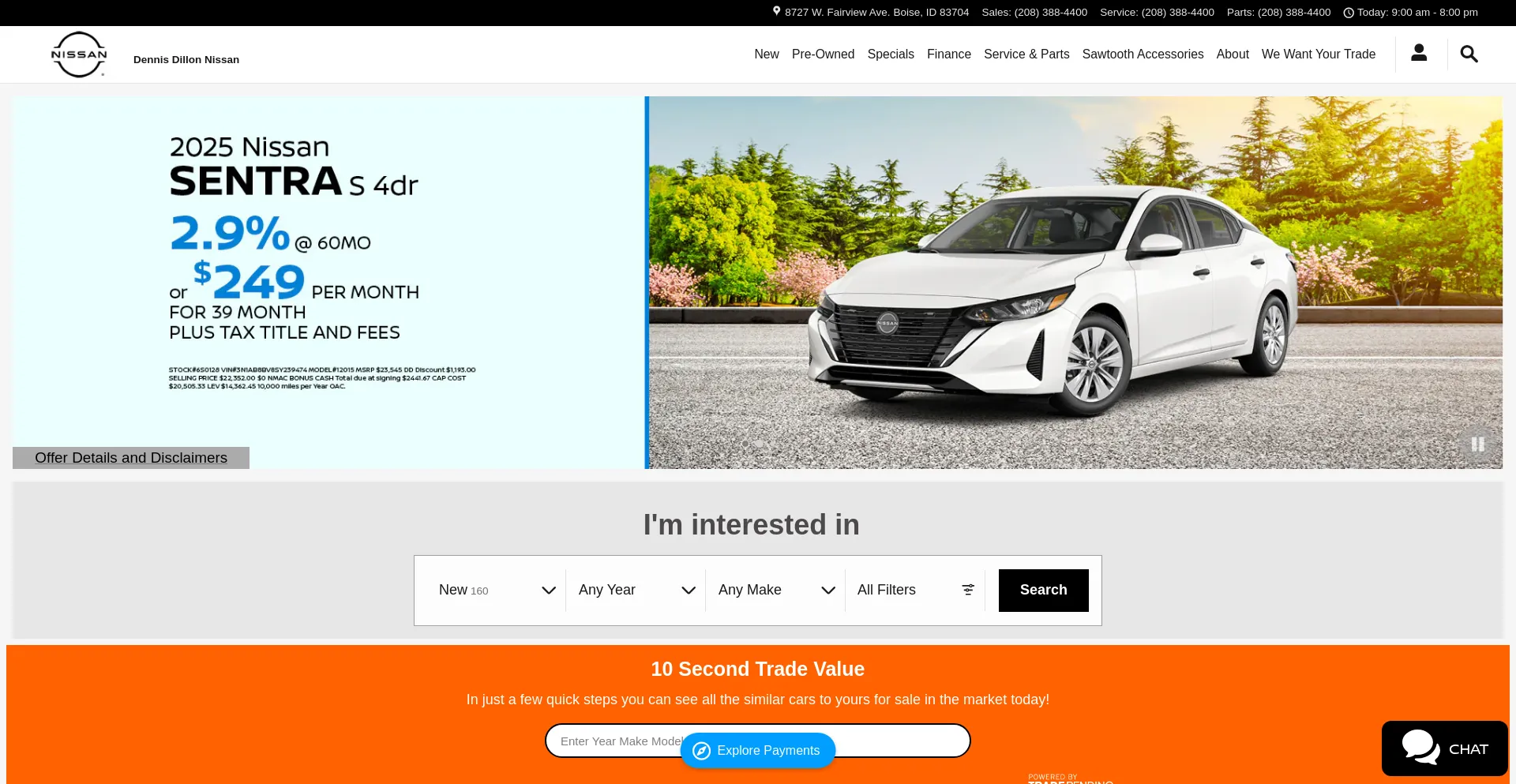Open the Sawtooth Accessories menu
Viewport: 1516px width, 784px height.
(1143, 54)
